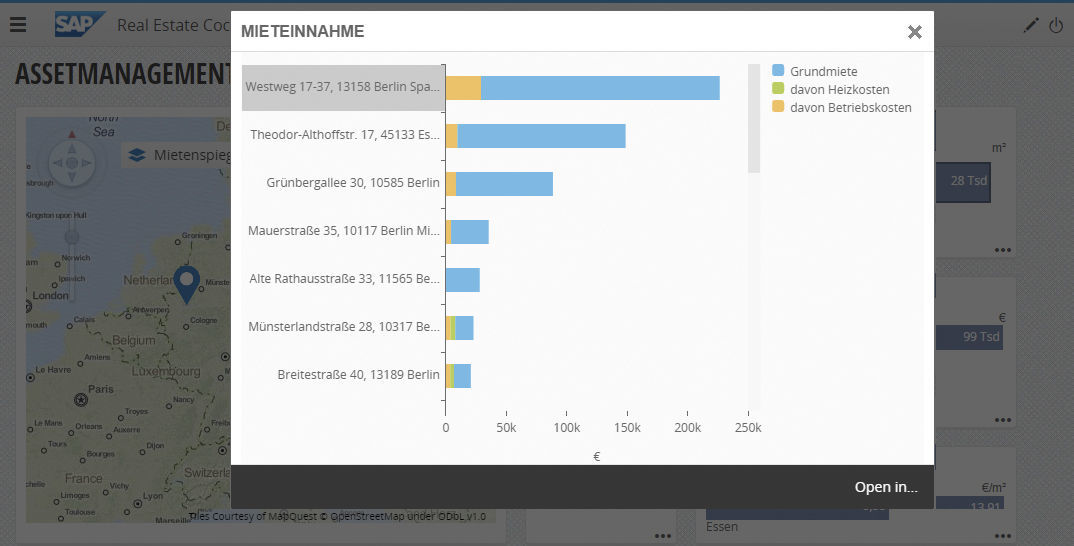1074x546 pixels.
Task: Click the Grünbergallee 30 label
Action: (353, 183)
